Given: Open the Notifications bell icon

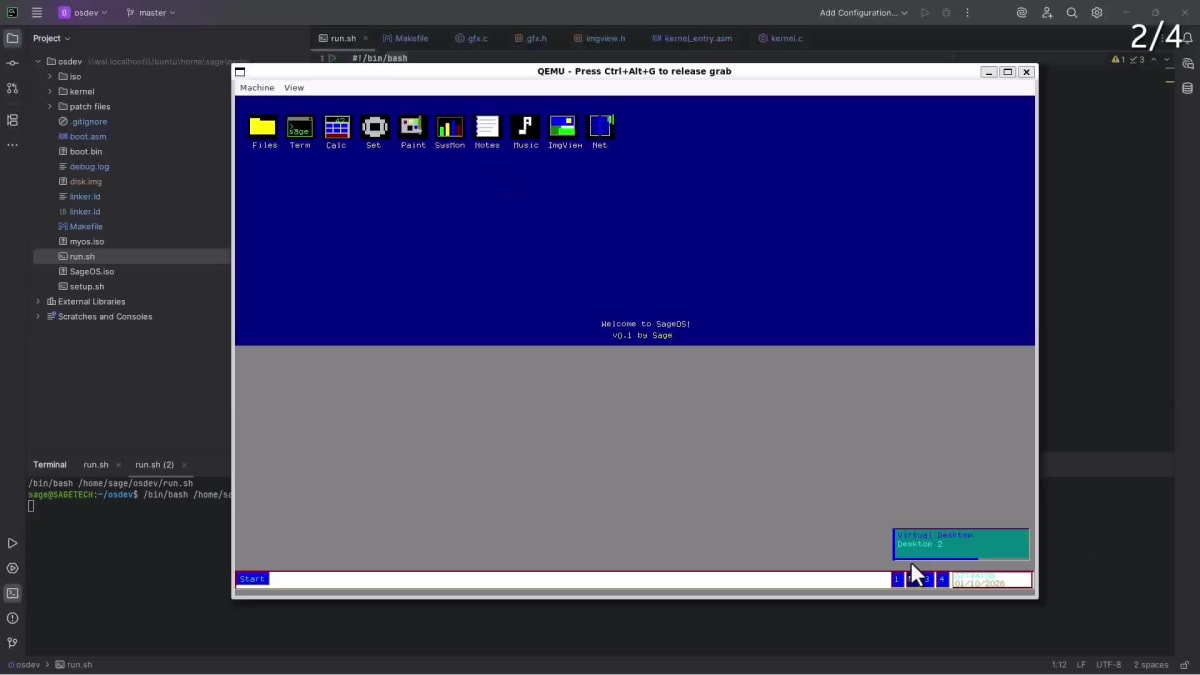Looking at the screenshot, I should (x=1188, y=38).
